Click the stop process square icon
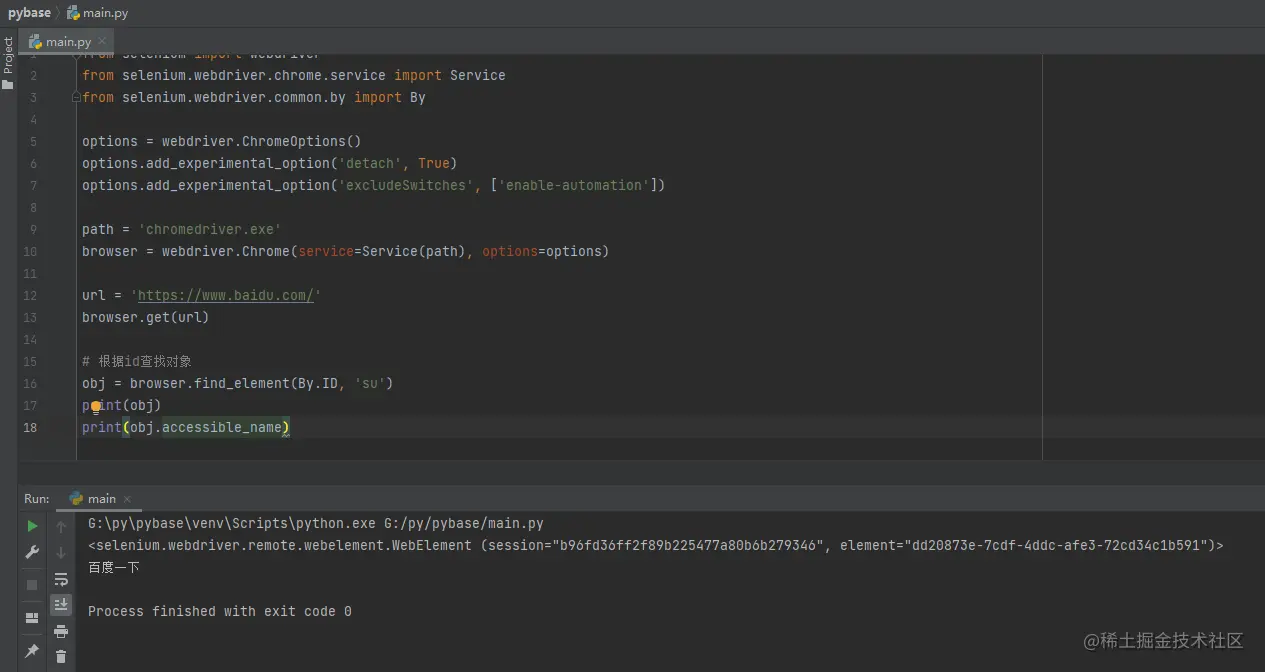This screenshot has width=1265, height=672. [x=32, y=584]
